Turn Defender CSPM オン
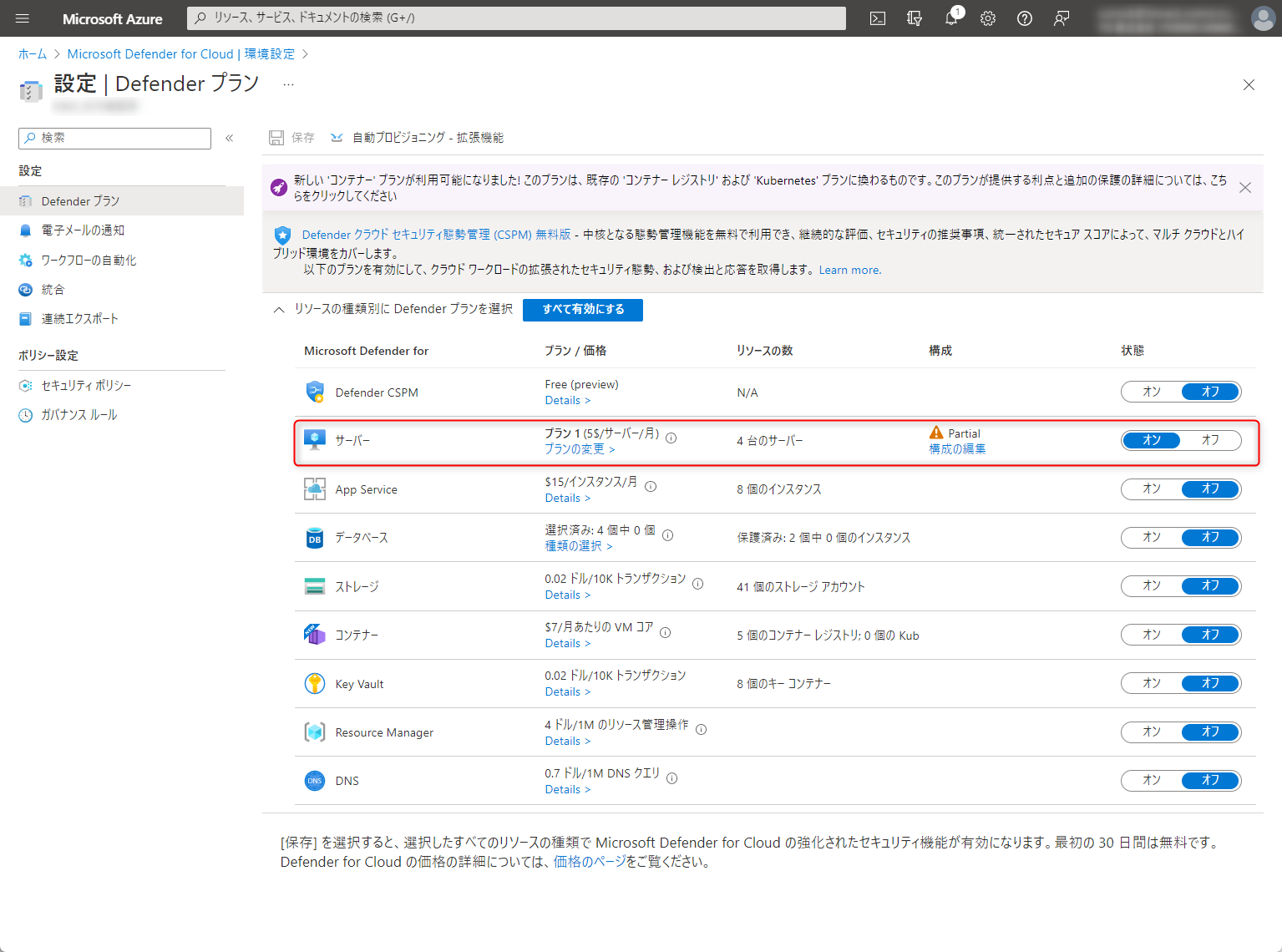 pyautogui.click(x=1152, y=392)
